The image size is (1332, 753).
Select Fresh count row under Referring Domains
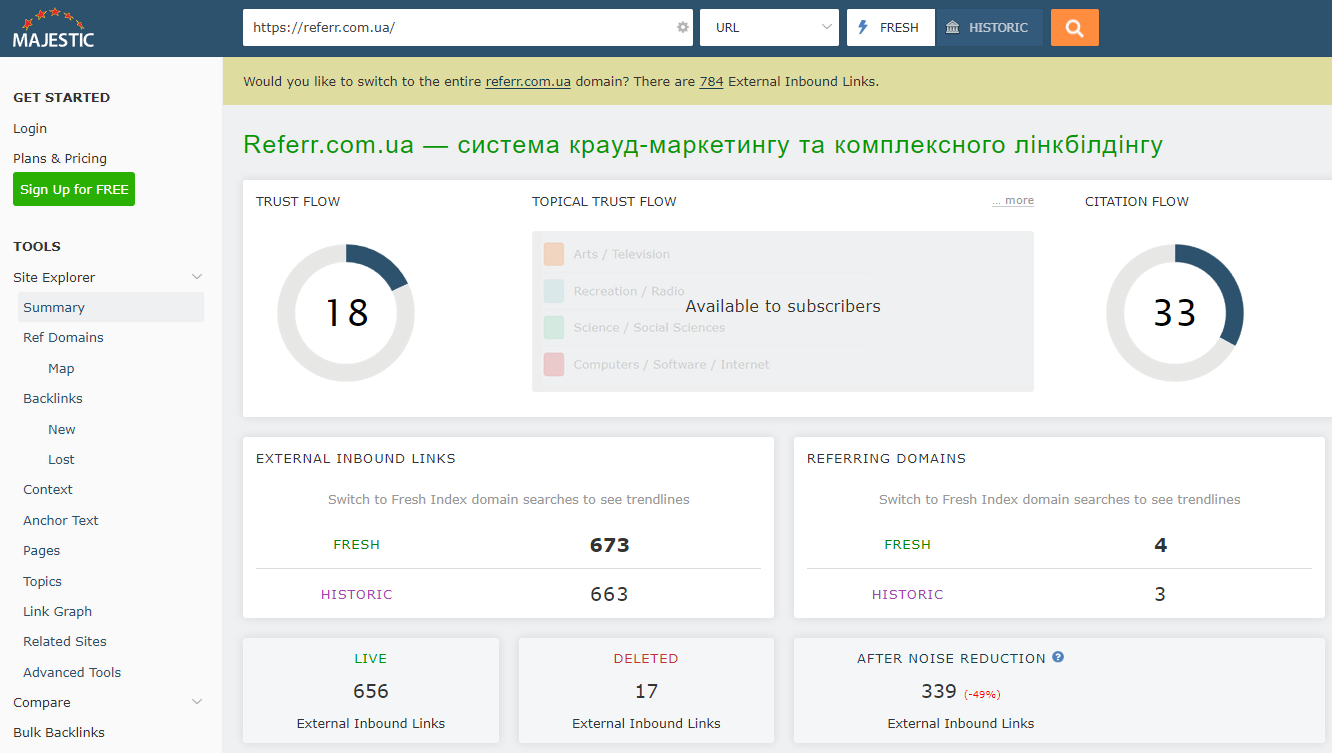pyautogui.click(x=907, y=545)
